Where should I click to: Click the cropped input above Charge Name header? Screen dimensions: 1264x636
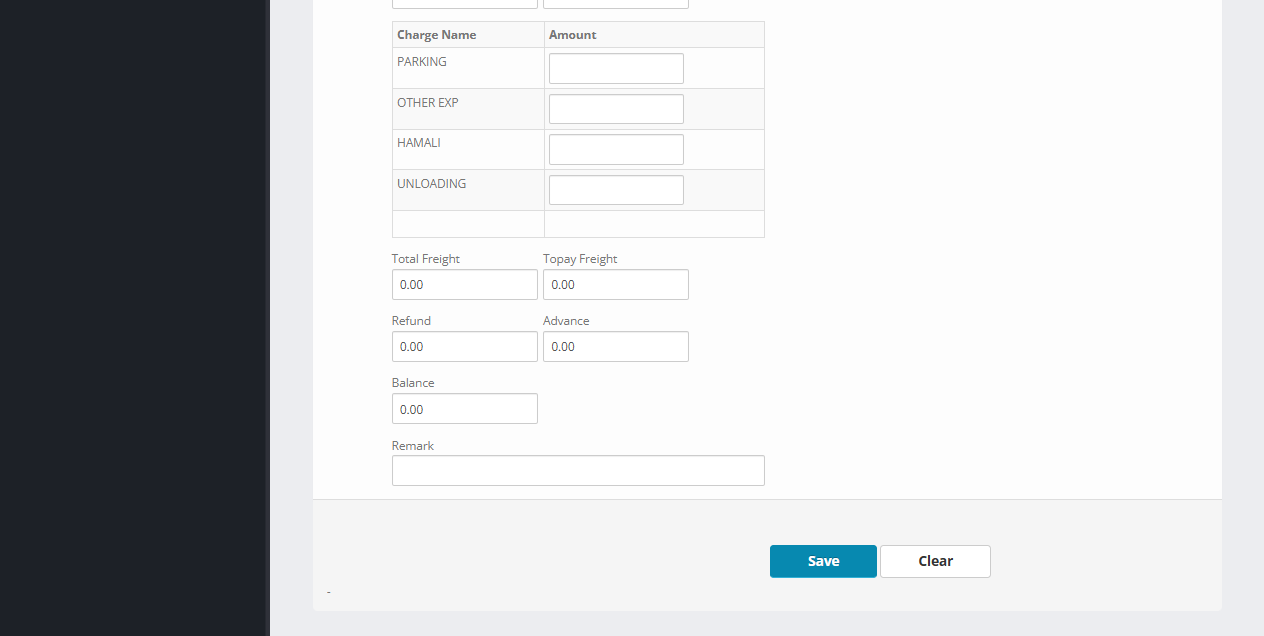coord(464,4)
